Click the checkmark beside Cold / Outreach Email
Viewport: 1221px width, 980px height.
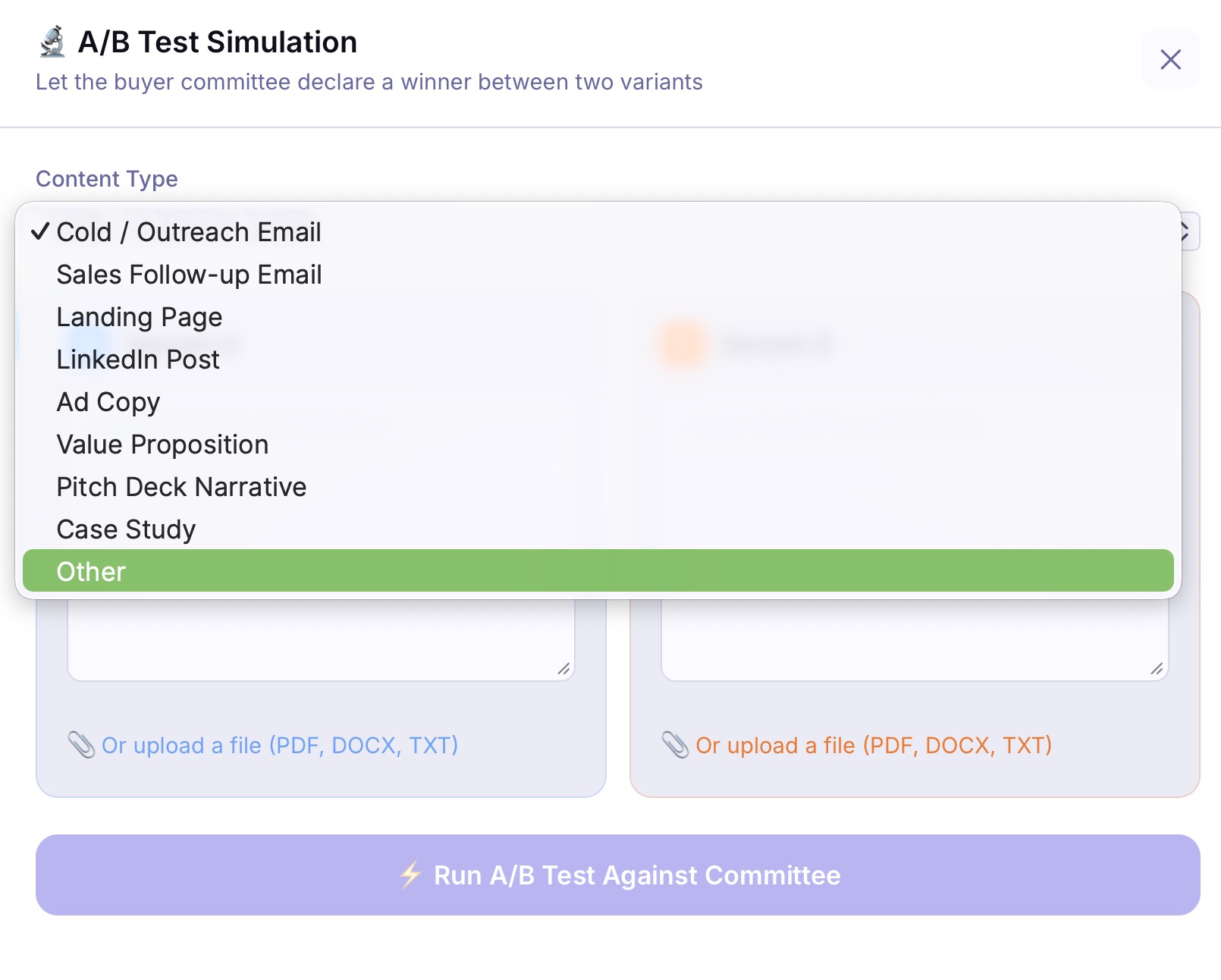(40, 232)
